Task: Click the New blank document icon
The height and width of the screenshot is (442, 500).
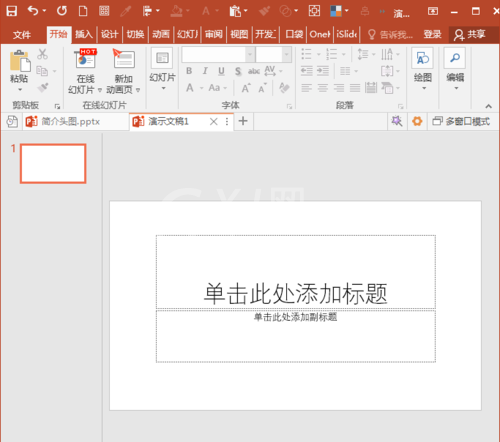Action: click(x=83, y=11)
